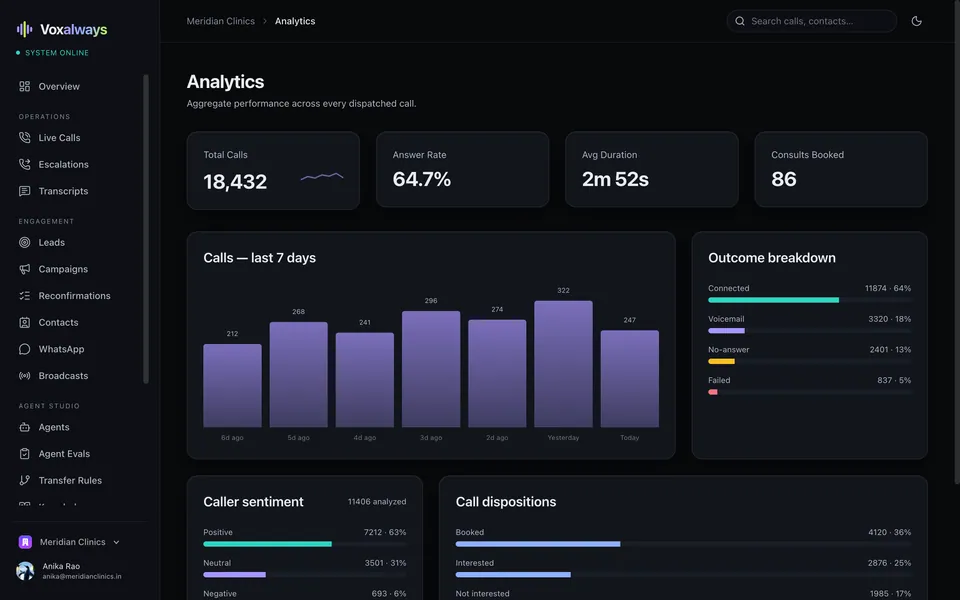960x600 pixels.
Task: Click the Total Calls value 18,432
Action: (x=235, y=181)
